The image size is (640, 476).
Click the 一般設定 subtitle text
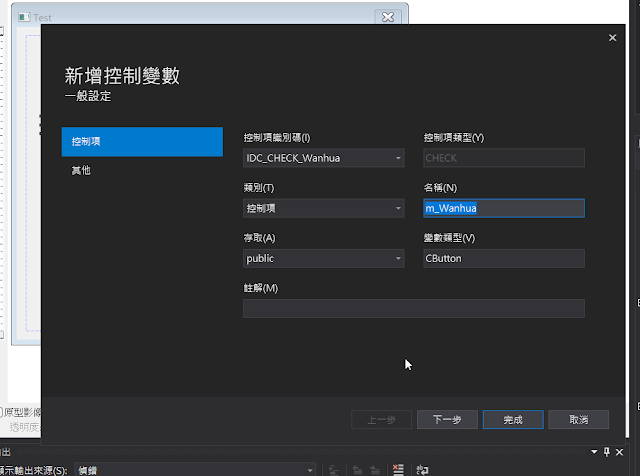click(x=88, y=96)
